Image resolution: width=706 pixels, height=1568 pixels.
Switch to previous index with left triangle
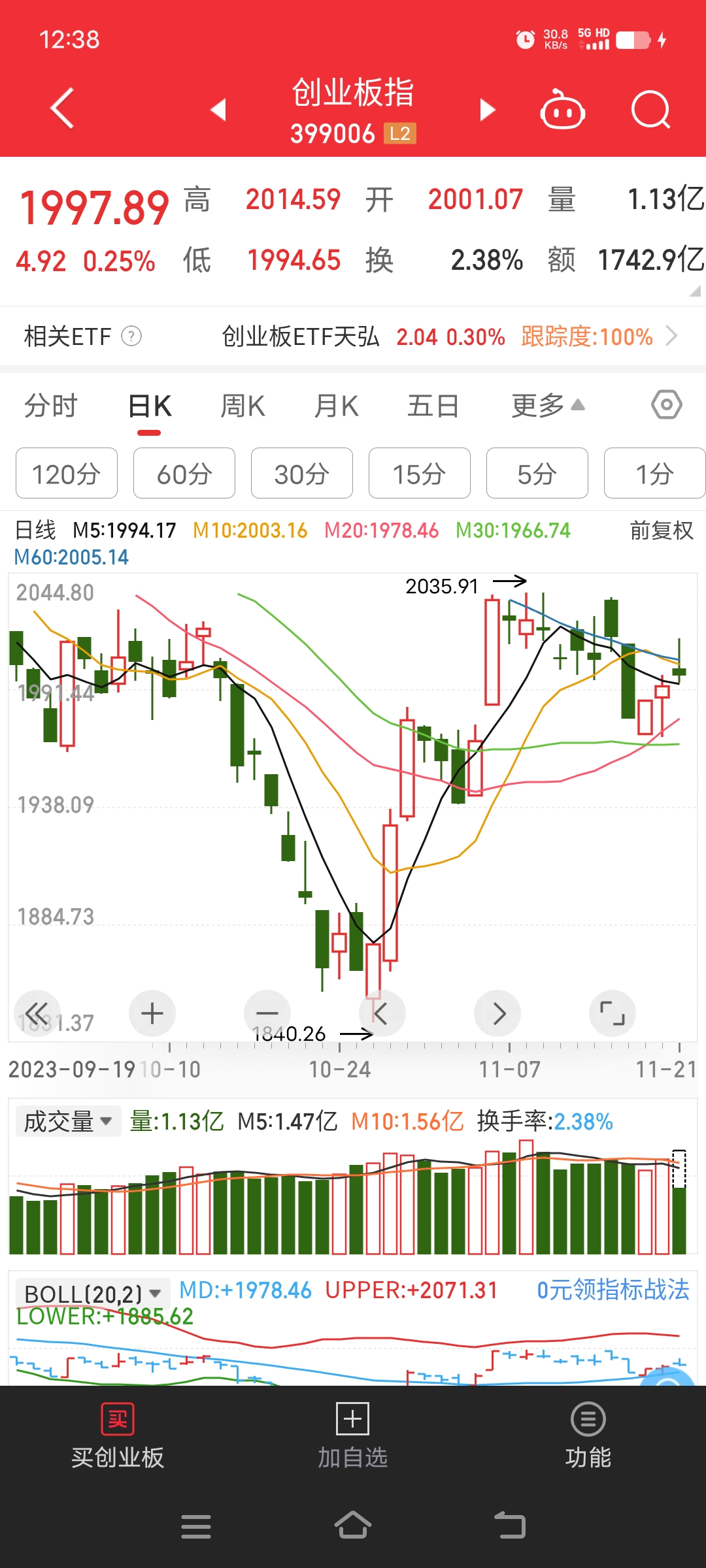(x=218, y=109)
